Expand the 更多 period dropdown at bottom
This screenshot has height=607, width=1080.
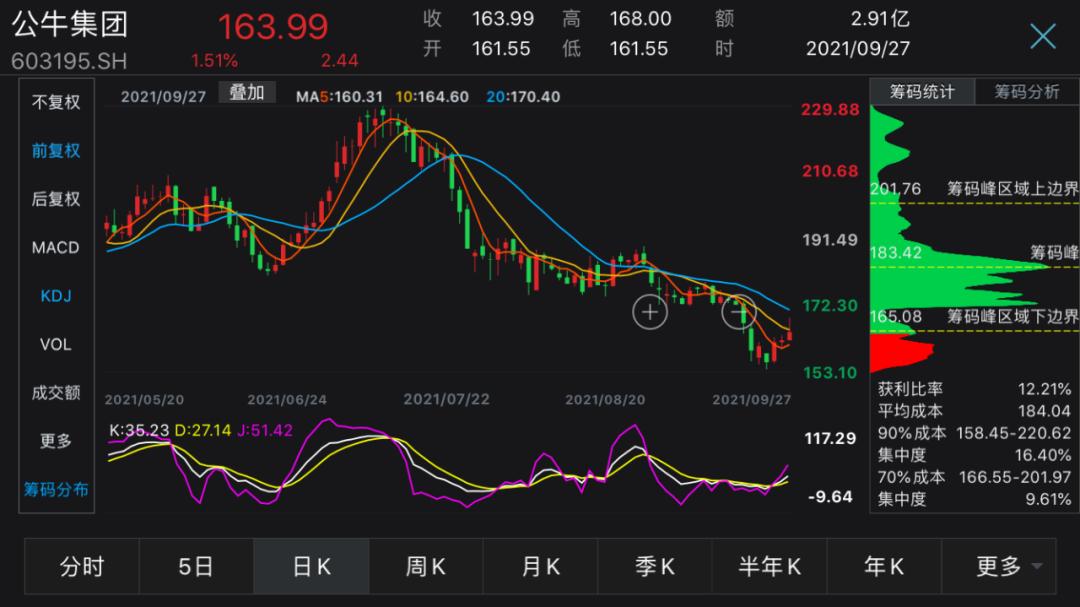(999, 566)
